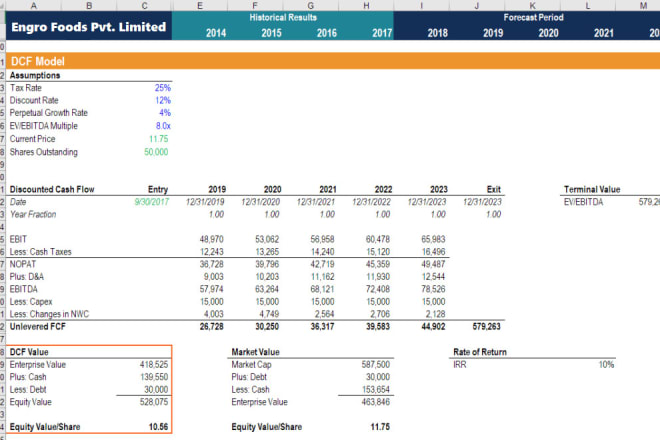This screenshot has width=660, height=440.
Task: Click the EV/EBITDA terminal value label
Action: [x=583, y=202]
